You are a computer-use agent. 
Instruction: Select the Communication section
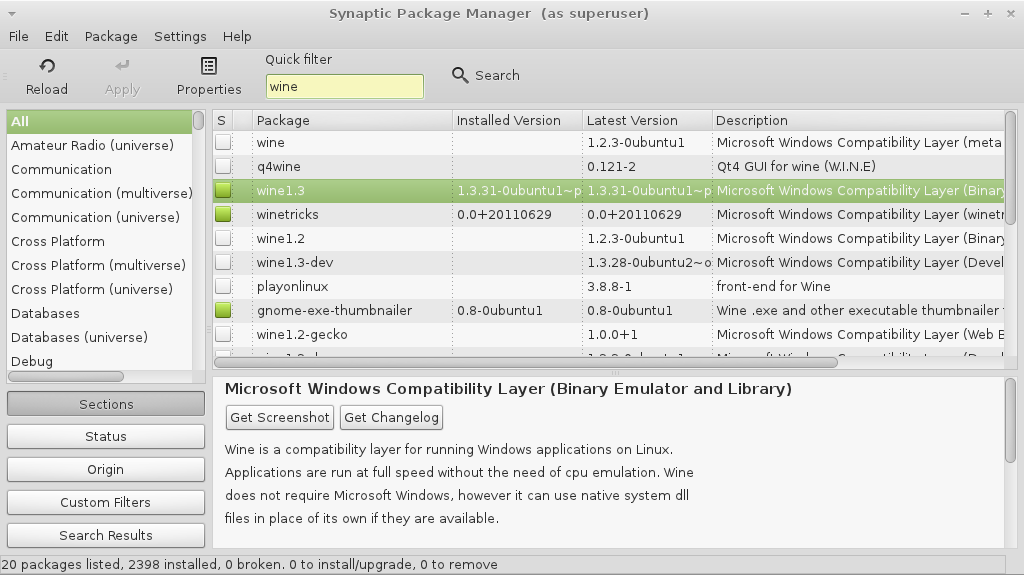click(99, 169)
